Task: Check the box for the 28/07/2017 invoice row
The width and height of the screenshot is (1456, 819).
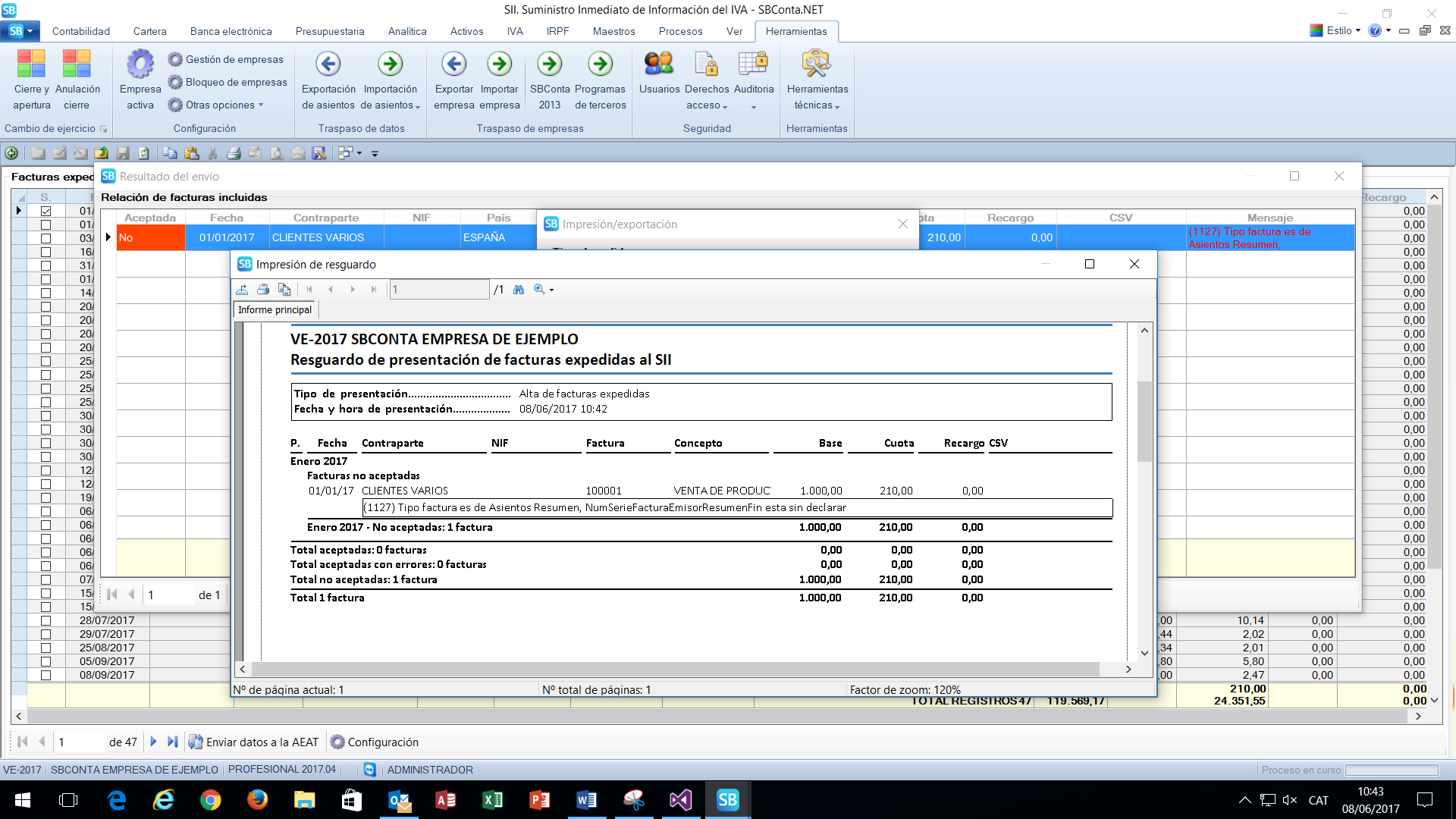Action: tap(46, 621)
